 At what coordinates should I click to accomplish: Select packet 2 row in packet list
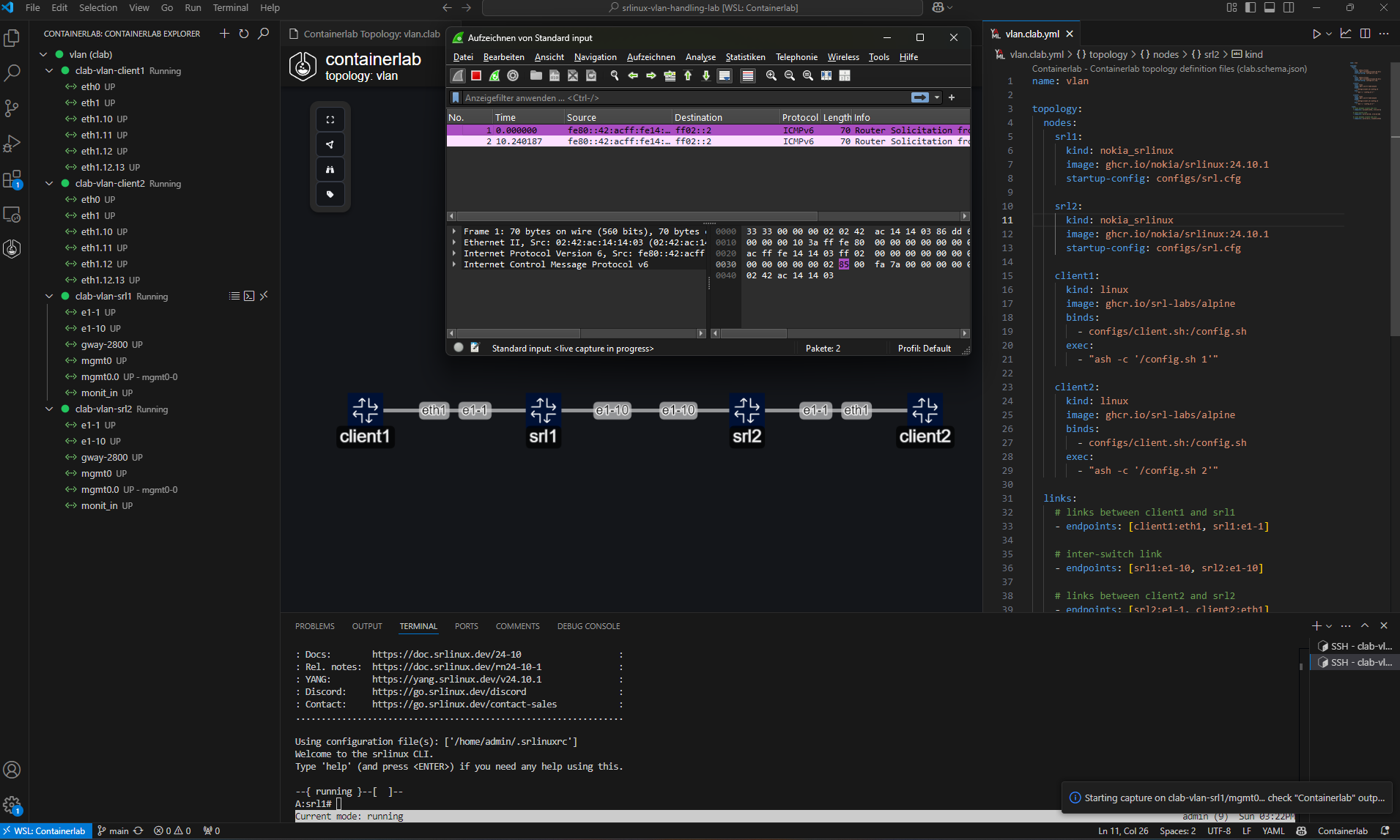tap(708, 141)
